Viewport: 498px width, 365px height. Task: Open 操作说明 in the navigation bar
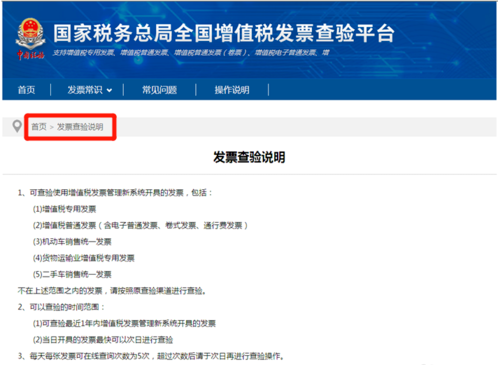[232, 90]
